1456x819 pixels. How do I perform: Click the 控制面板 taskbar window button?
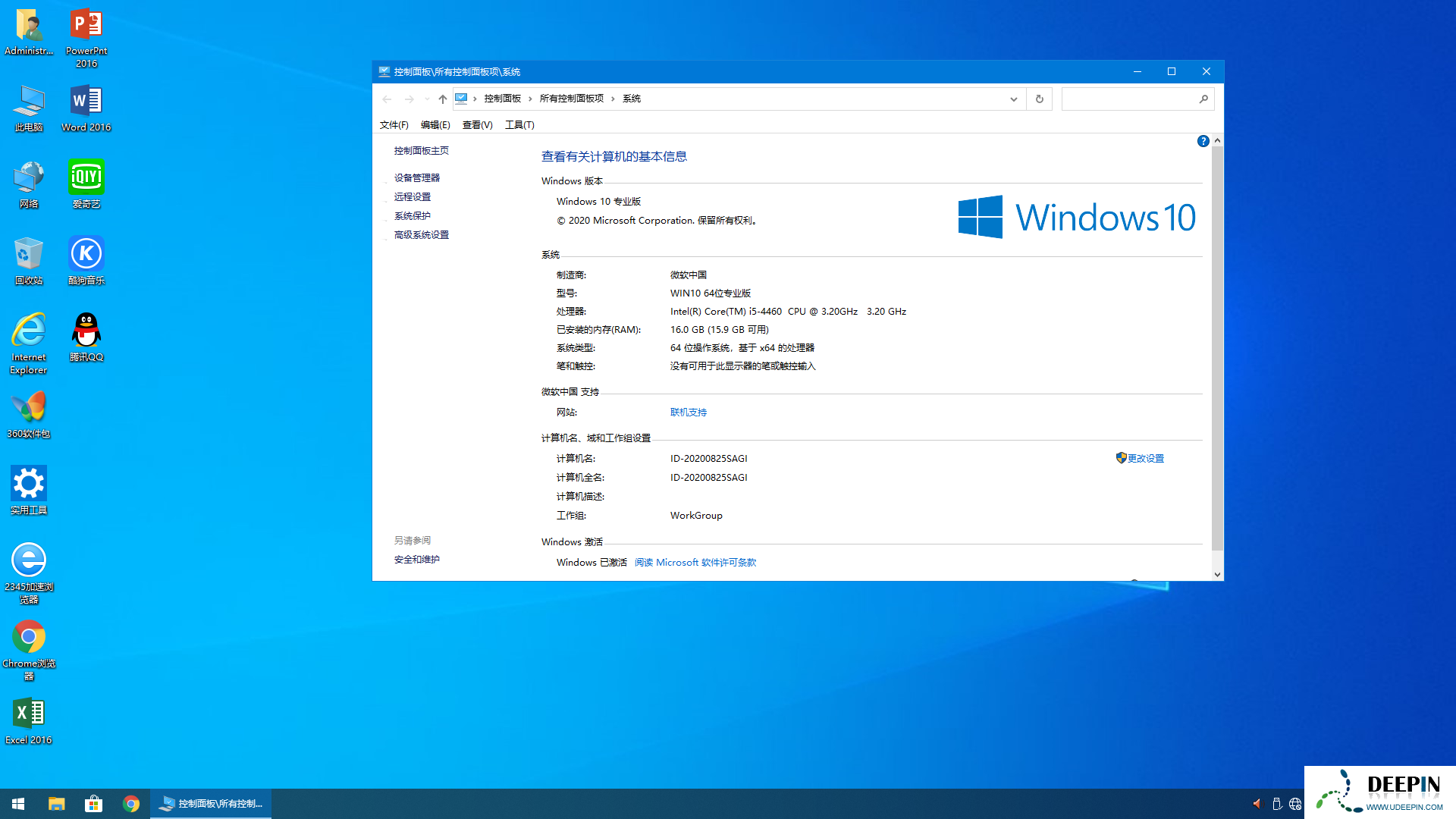[211, 804]
